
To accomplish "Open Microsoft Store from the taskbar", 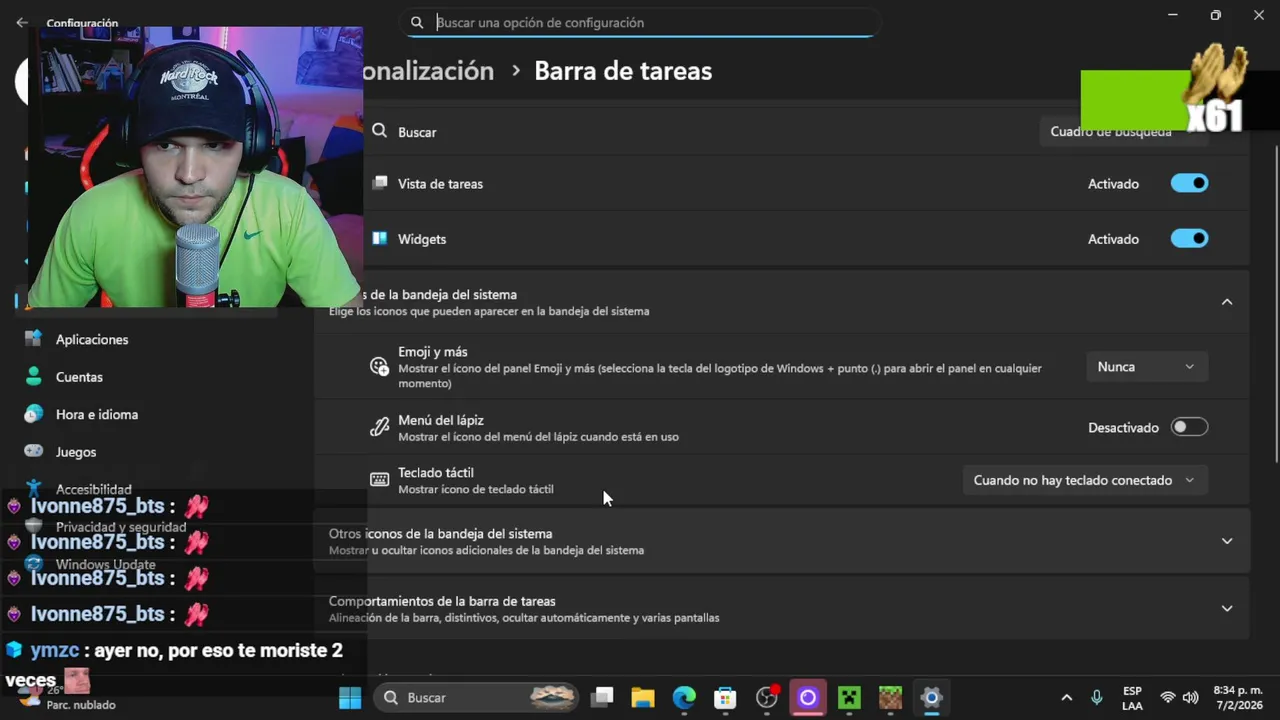I will pos(725,697).
